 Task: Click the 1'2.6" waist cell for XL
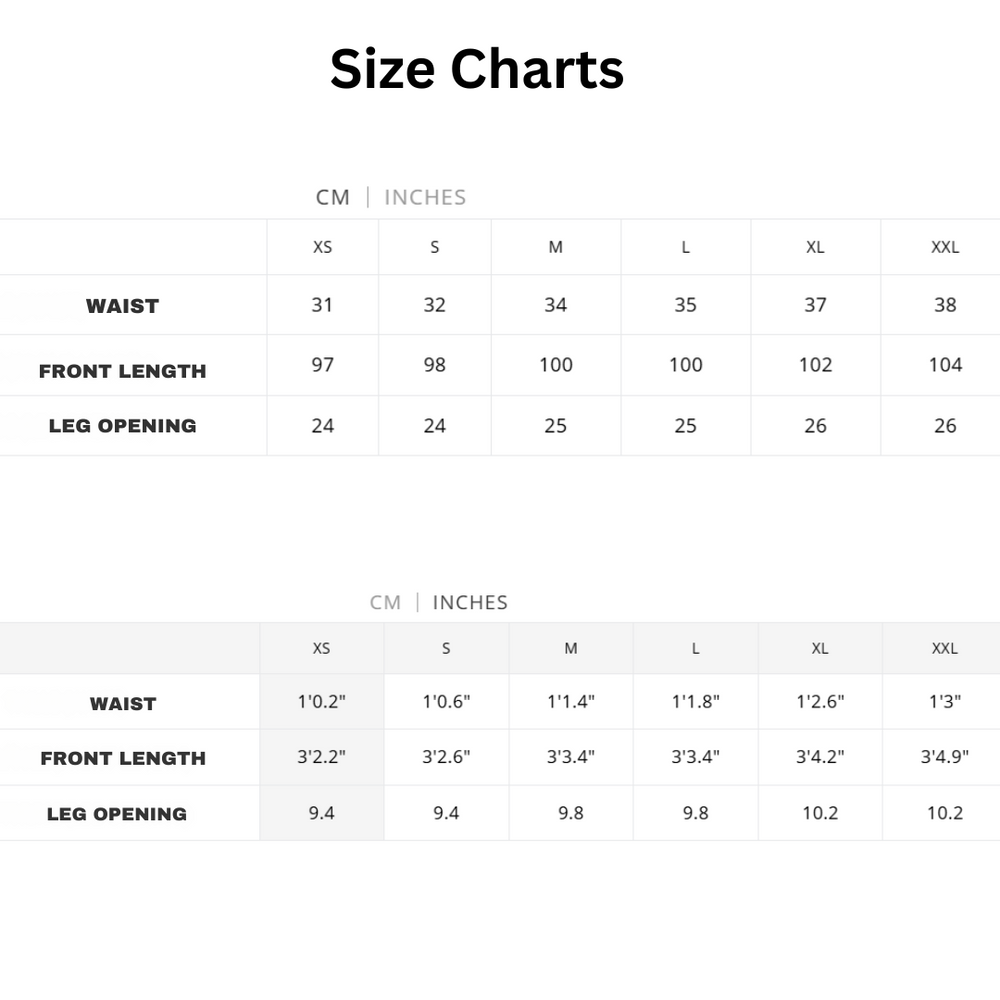click(820, 702)
